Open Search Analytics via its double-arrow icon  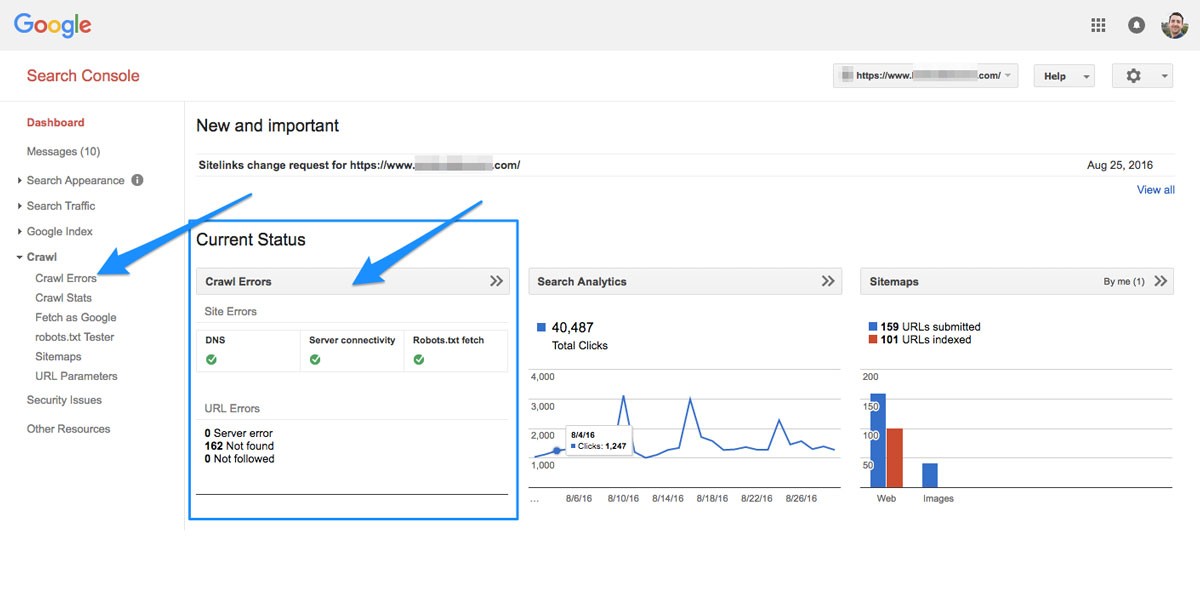[829, 281]
